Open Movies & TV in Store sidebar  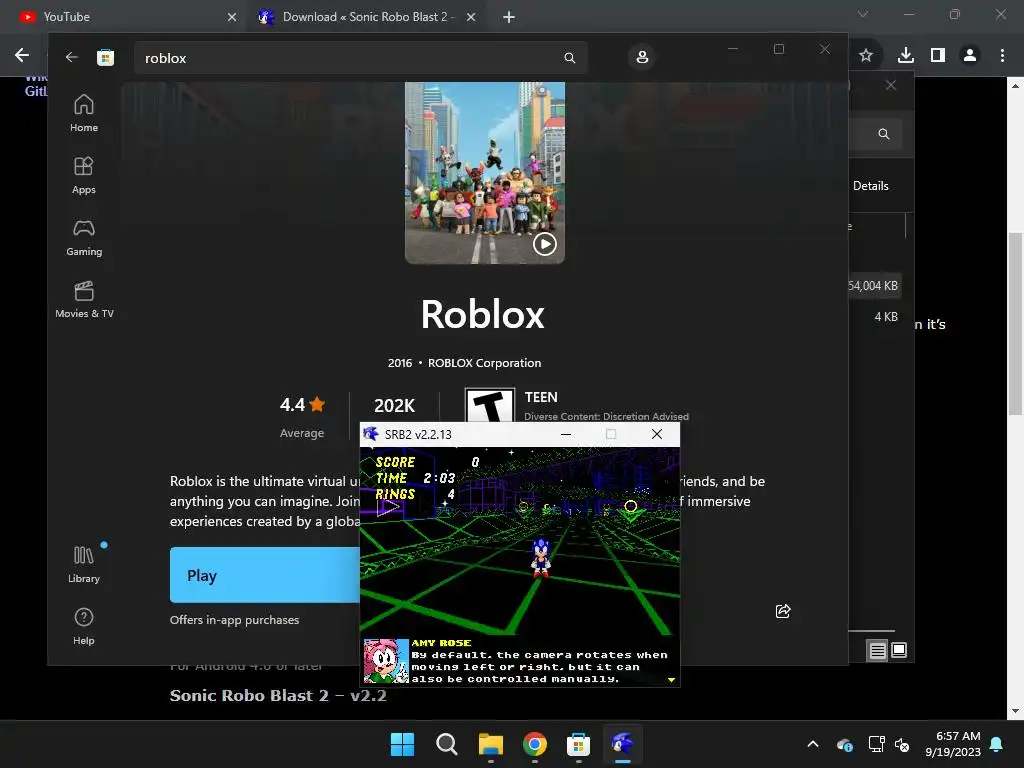pyautogui.click(x=84, y=299)
